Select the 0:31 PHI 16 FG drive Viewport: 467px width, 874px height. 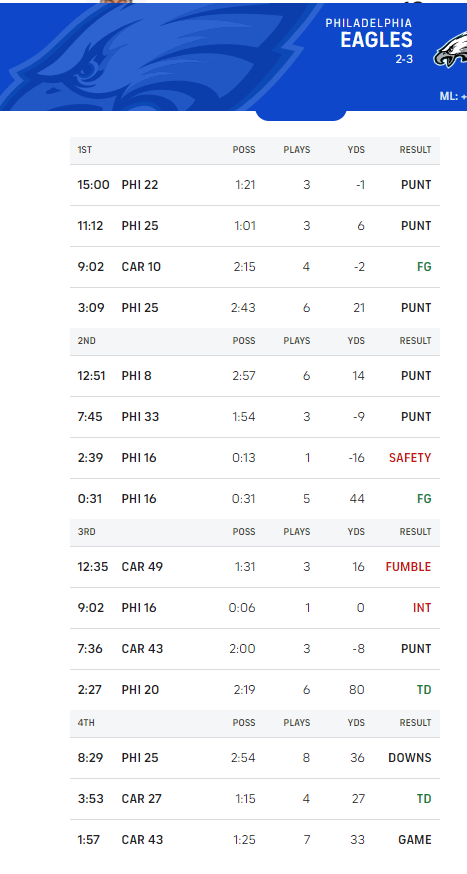pyautogui.click(x=255, y=499)
